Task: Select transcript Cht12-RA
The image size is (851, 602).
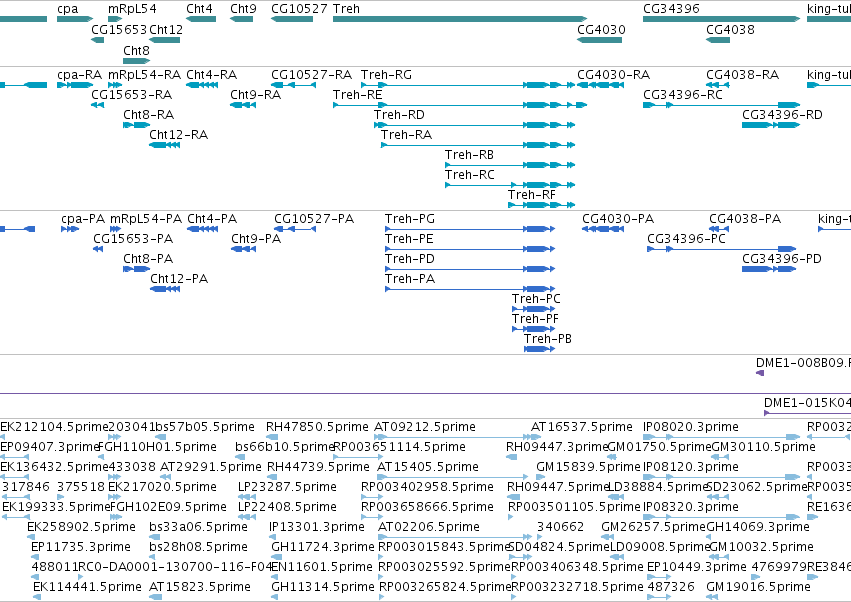Action: (x=164, y=145)
